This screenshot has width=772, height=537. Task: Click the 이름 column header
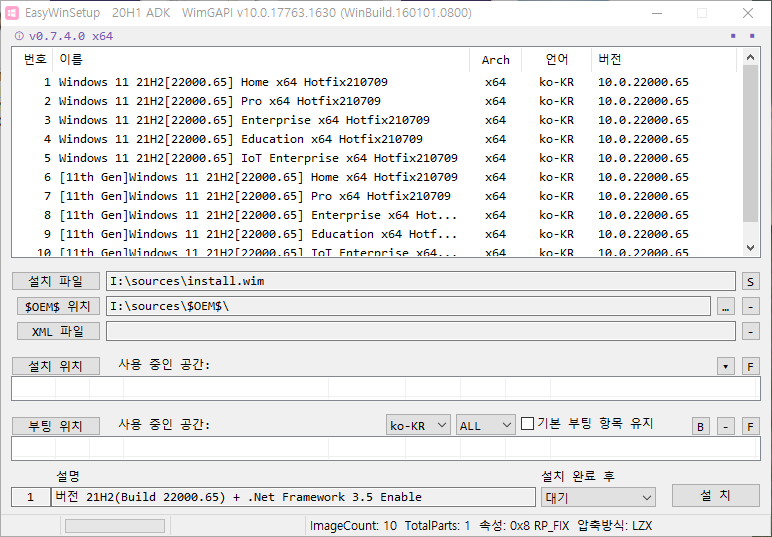tap(261, 60)
